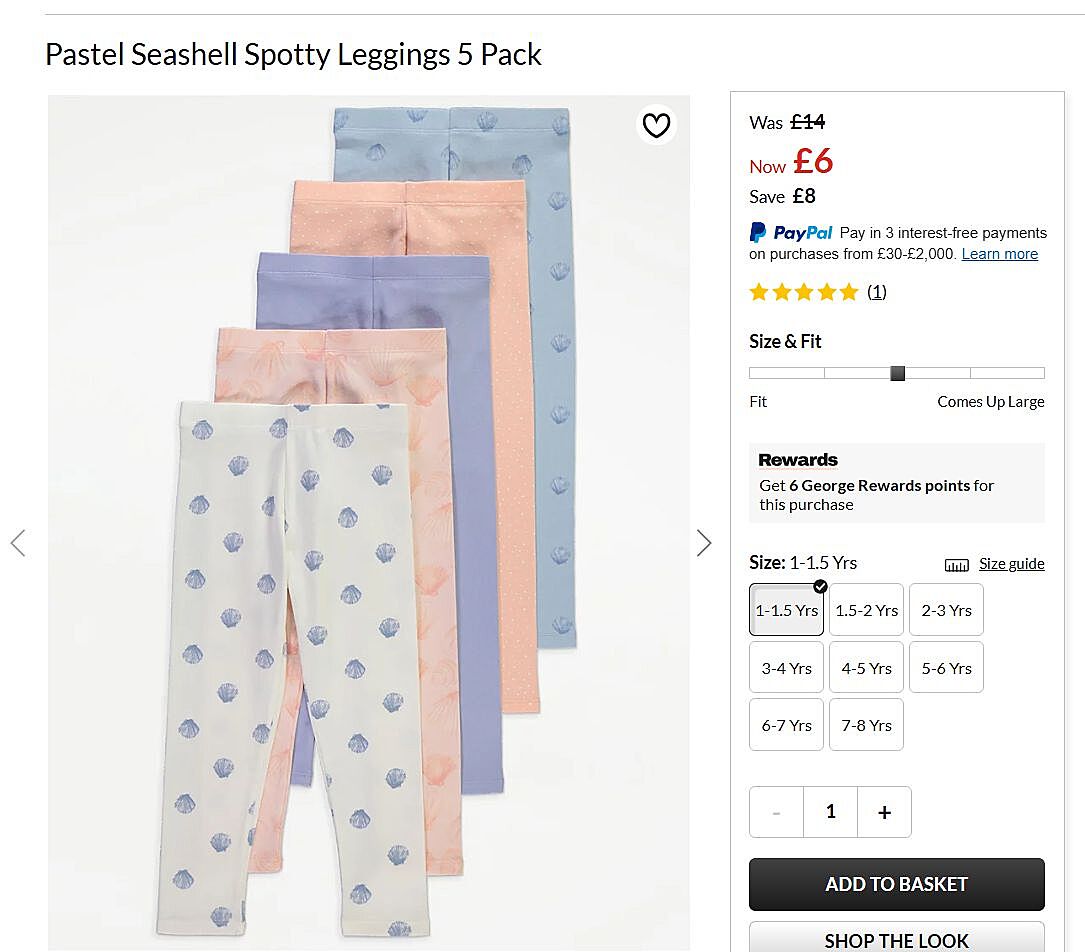
Task: Go to previous product image arrow
Action: coord(18,543)
